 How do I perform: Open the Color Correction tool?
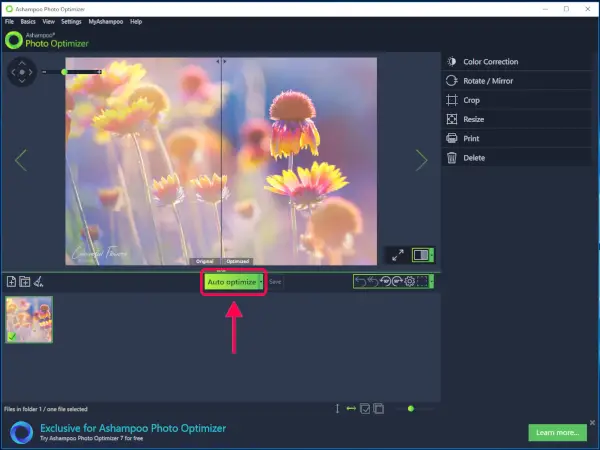point(490,62)
